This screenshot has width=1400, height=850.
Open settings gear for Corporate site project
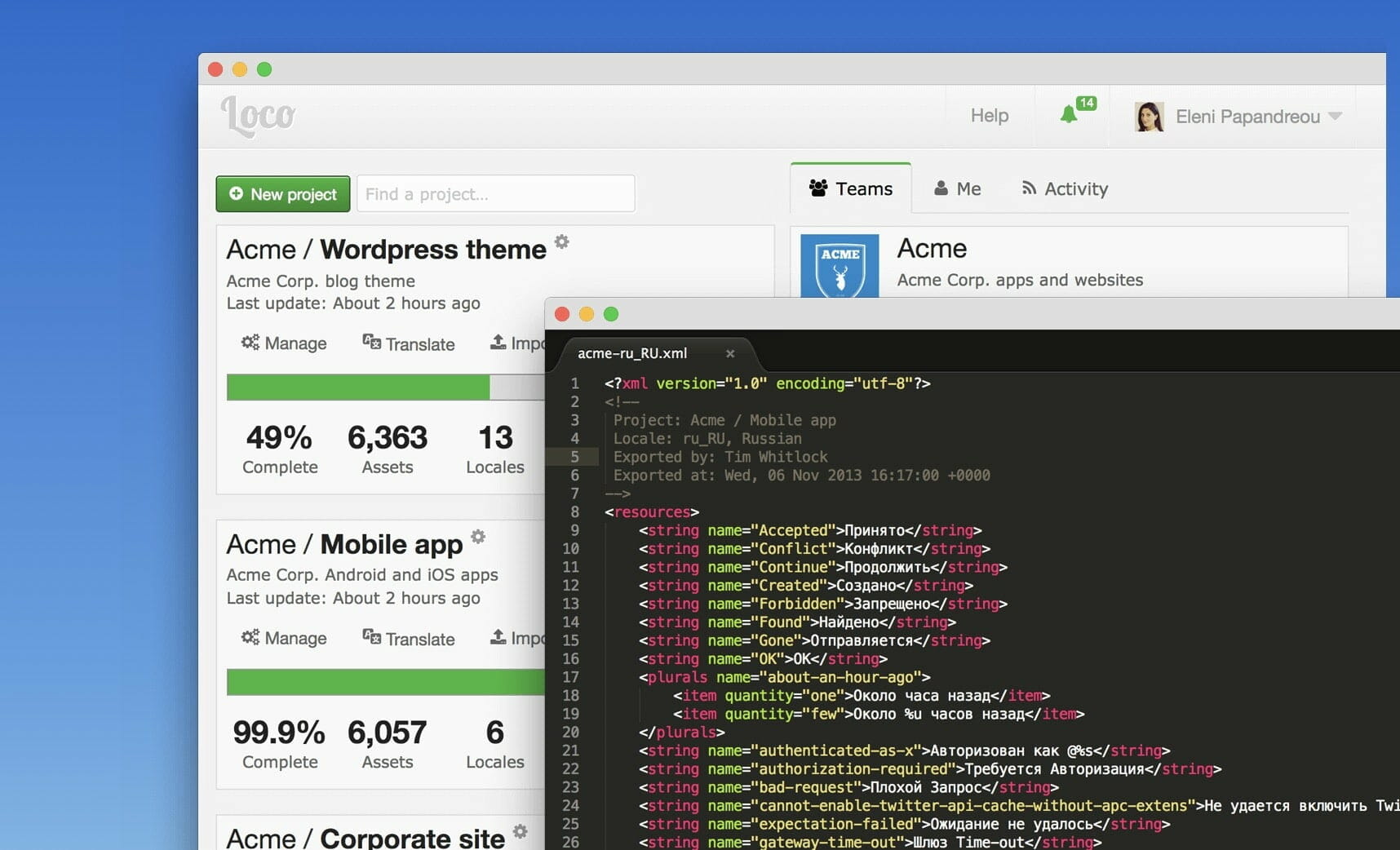click(x=520, y=831)
